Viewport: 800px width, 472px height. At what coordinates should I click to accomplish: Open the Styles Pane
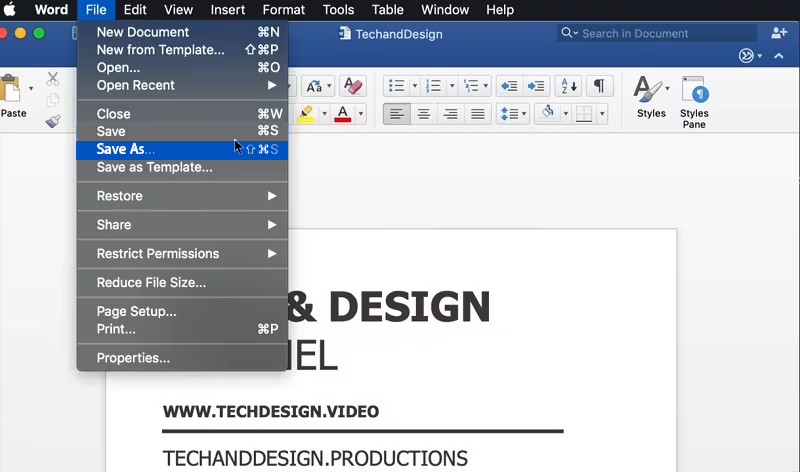pyautogui.click(x=694, y=101)
